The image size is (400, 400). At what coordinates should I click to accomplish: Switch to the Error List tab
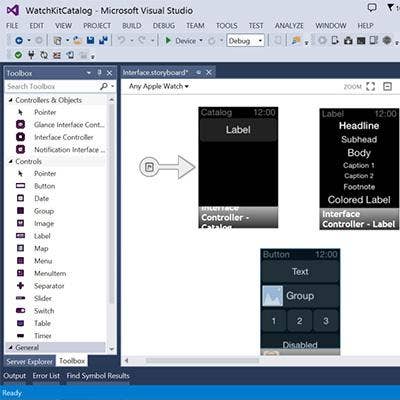[x=46, y=376]
